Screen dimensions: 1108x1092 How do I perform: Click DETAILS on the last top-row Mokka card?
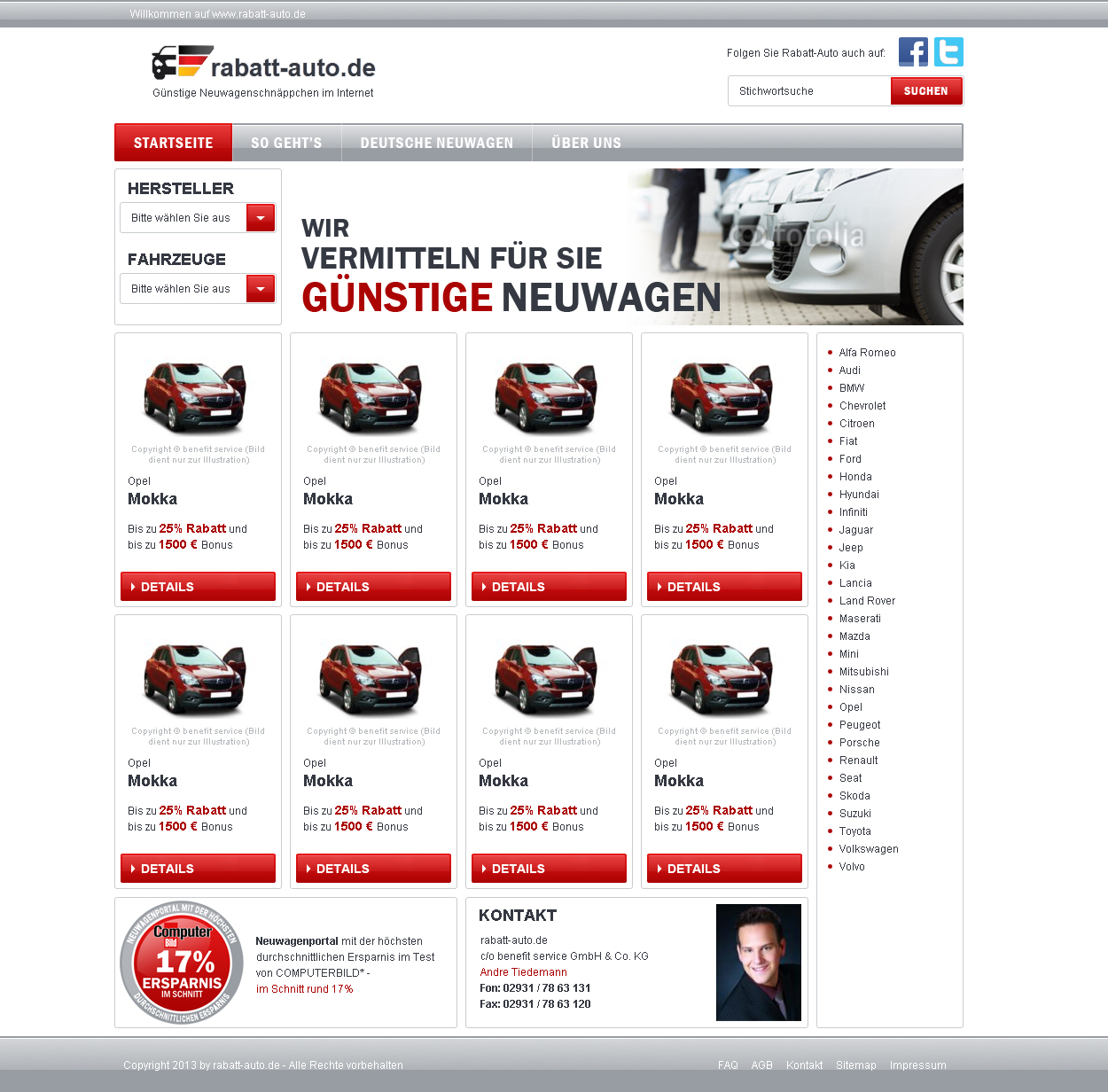pyautogui.click(x=724, y=587)
